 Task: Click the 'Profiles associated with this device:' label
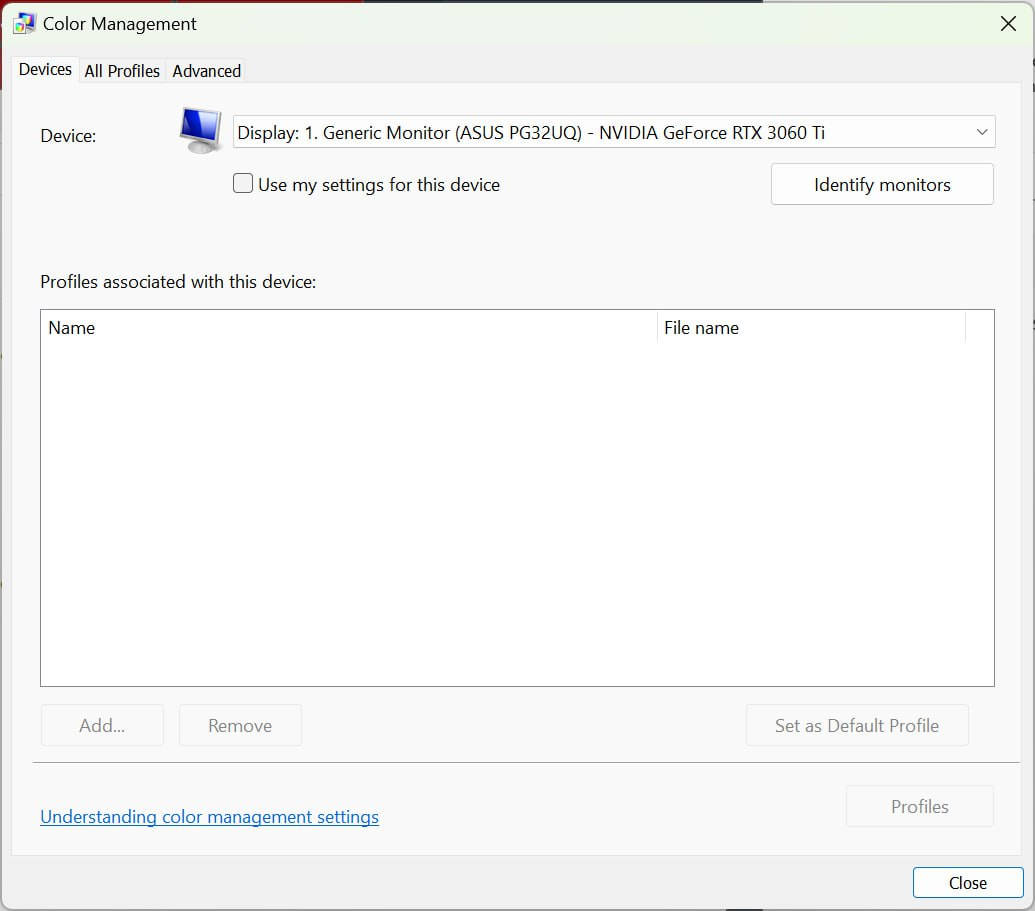tap(178, 282)
